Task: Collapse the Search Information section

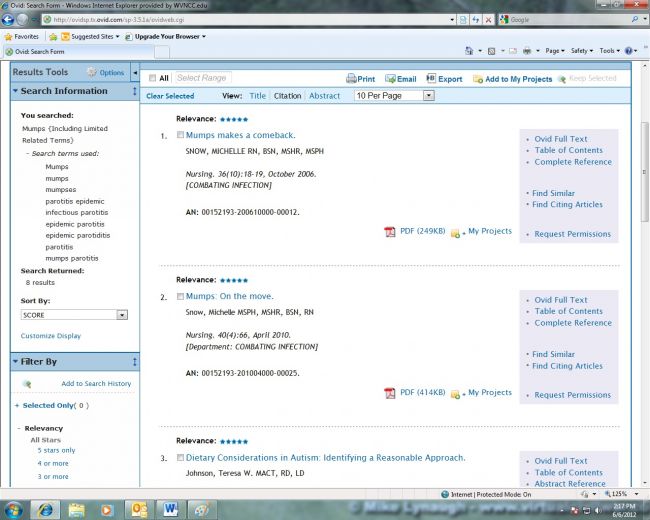Action: tap(15, 91)
